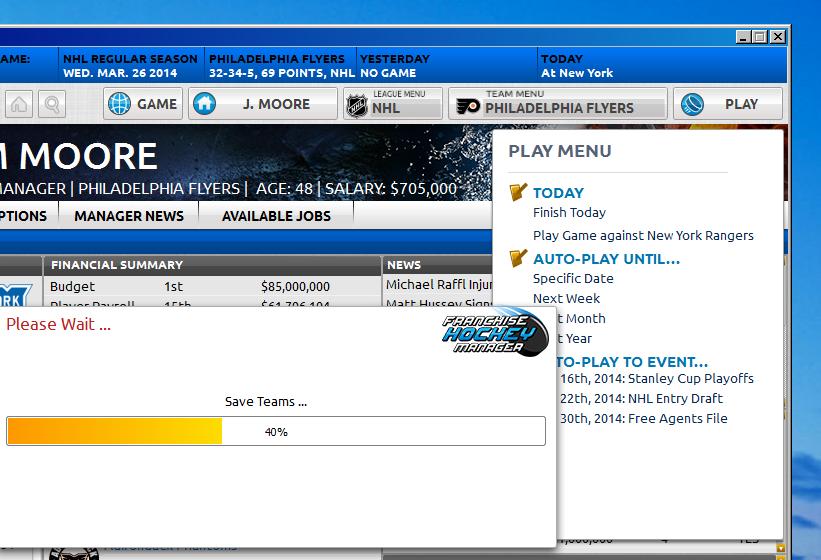Click the magnifying glass search icon
The image size is (821, 560).
tap(52, 104)
